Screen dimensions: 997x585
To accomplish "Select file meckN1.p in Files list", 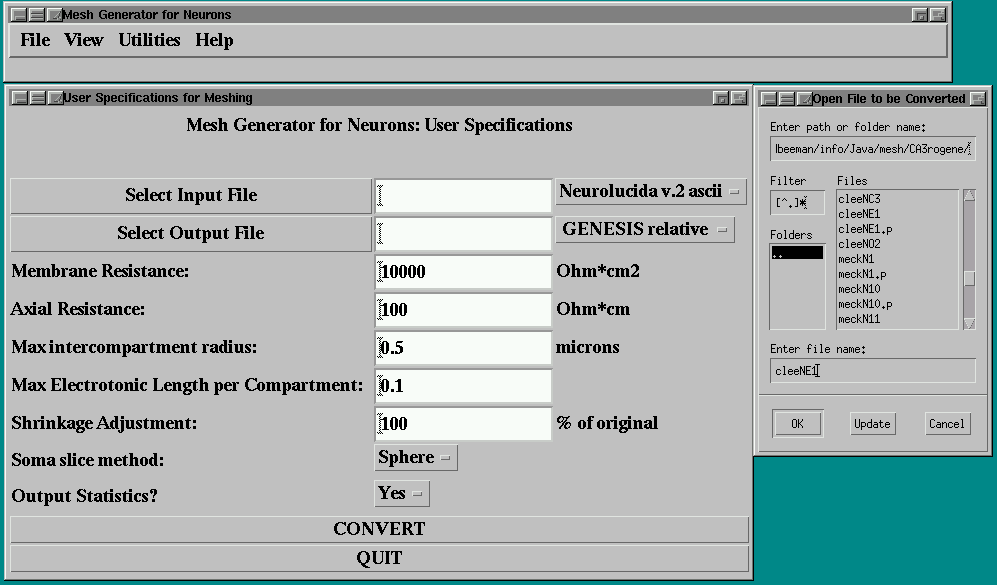I will (x=862, y=274).
